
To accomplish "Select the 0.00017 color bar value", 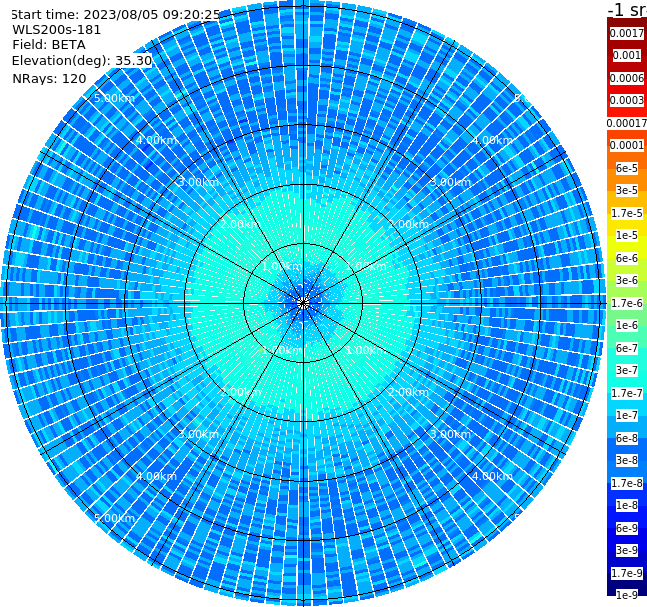I will 627,123.
